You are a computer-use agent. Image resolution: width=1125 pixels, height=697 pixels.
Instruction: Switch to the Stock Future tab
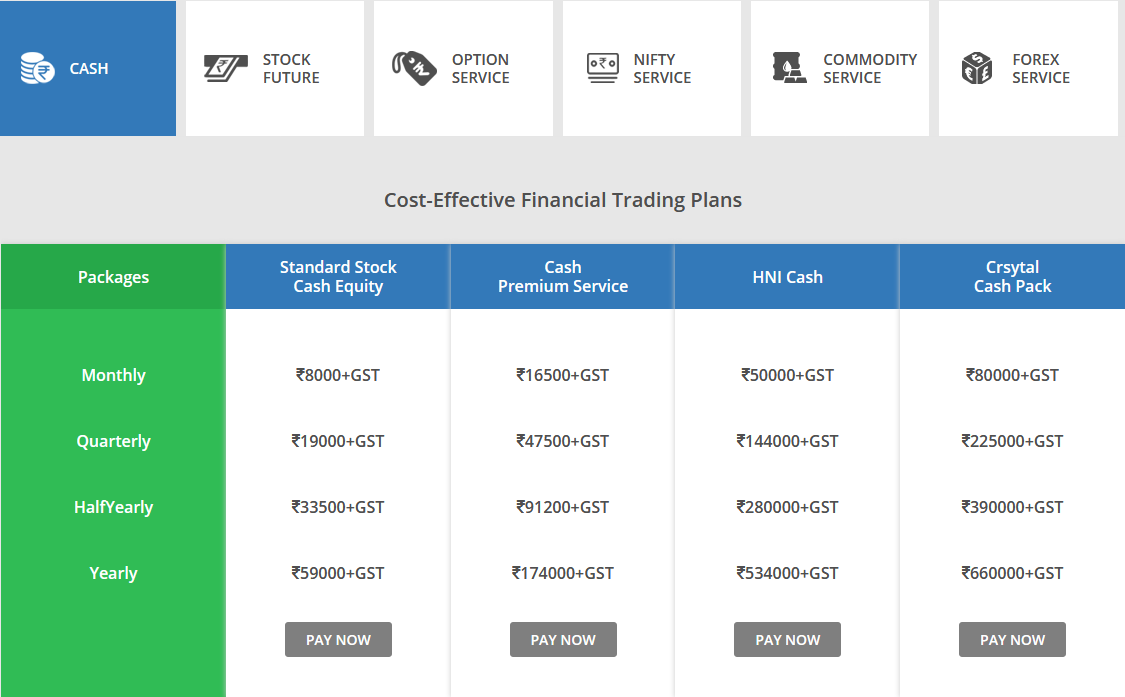[291, 69]
